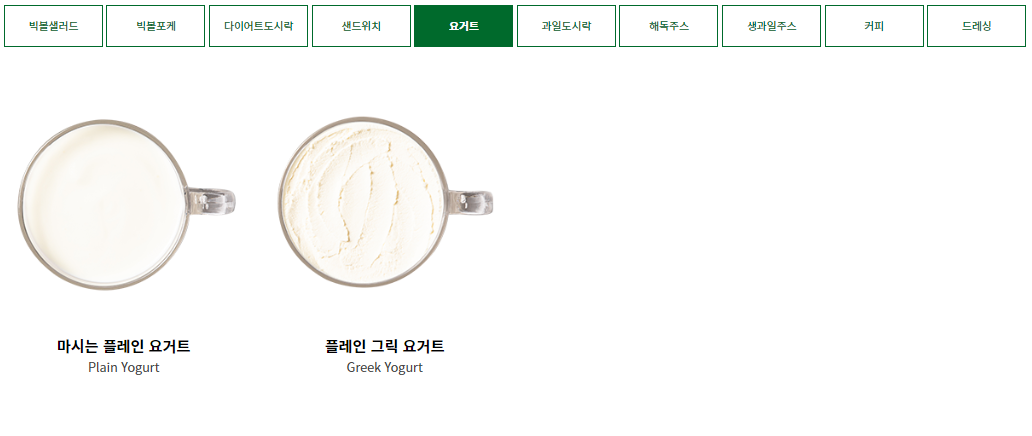Switch to the 빅볼포케 tab
The image size is (1032, 436).
coord(155,26)
